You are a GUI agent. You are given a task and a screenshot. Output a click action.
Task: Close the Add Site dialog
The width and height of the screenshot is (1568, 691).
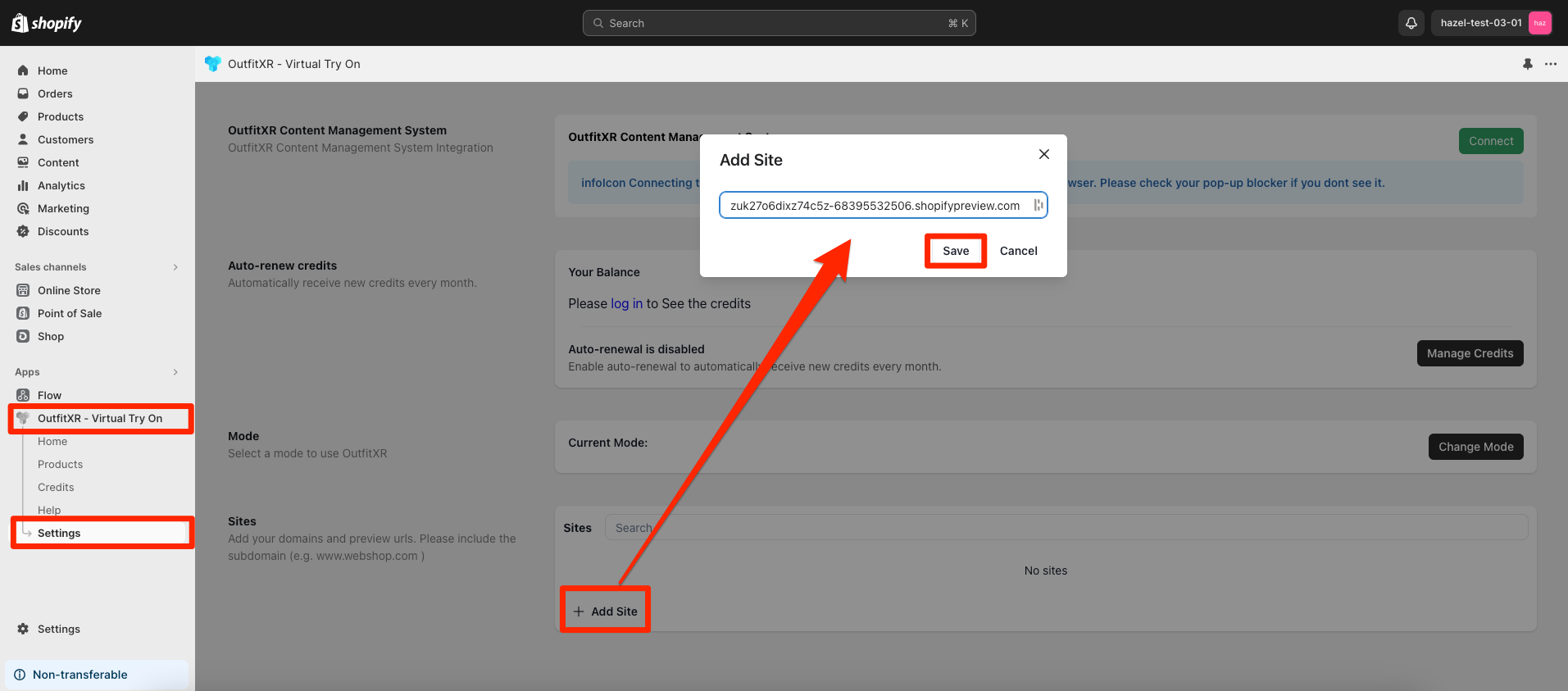pos(1044,154)
